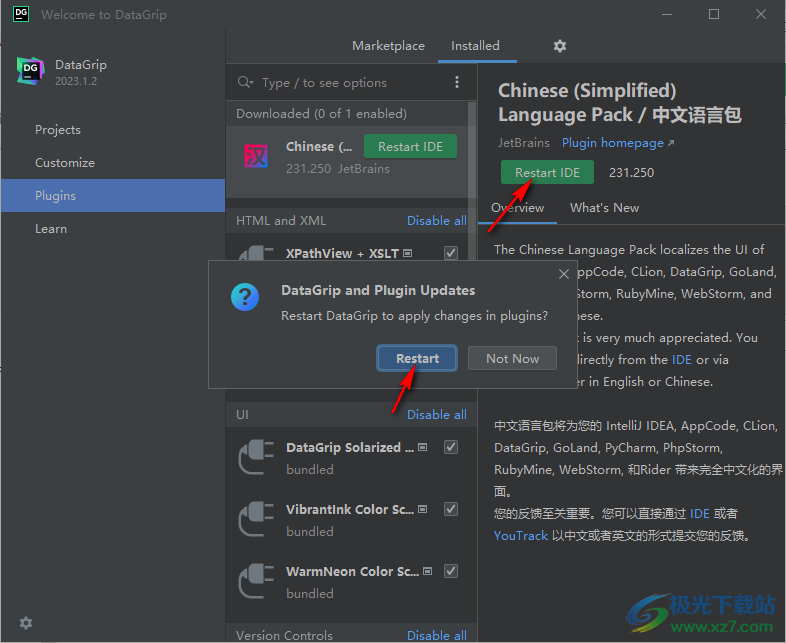Click the bundled marker icon beside WarmNeon Color

[428, 571]
